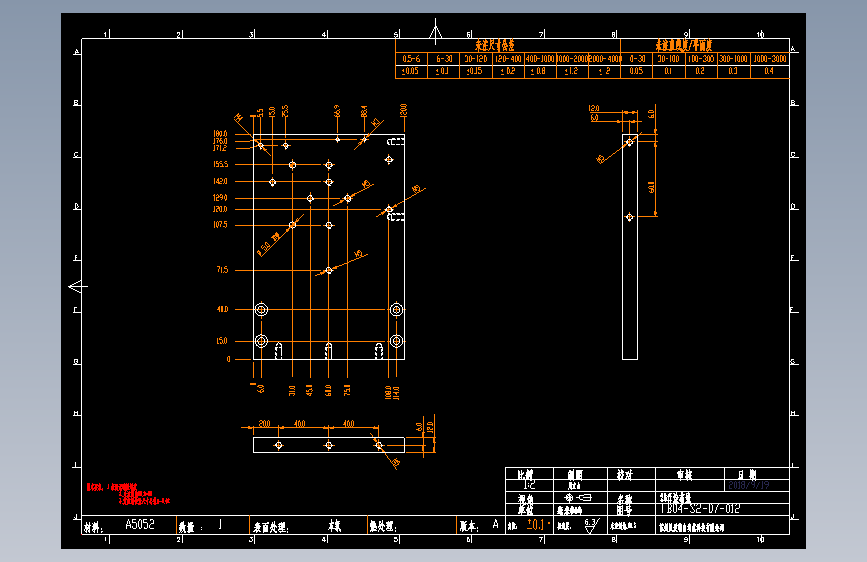Click the left arrow marker on frame border
Viewport: 867px width, 562px height.
pos(78,287)
